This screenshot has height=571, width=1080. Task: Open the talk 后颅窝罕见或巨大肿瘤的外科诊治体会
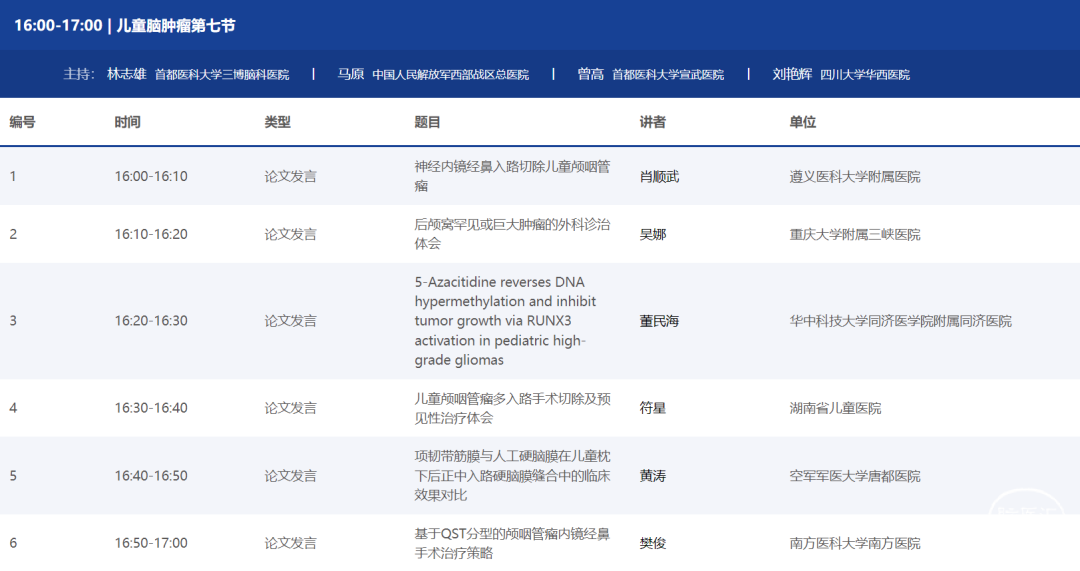tap(512, 234)
